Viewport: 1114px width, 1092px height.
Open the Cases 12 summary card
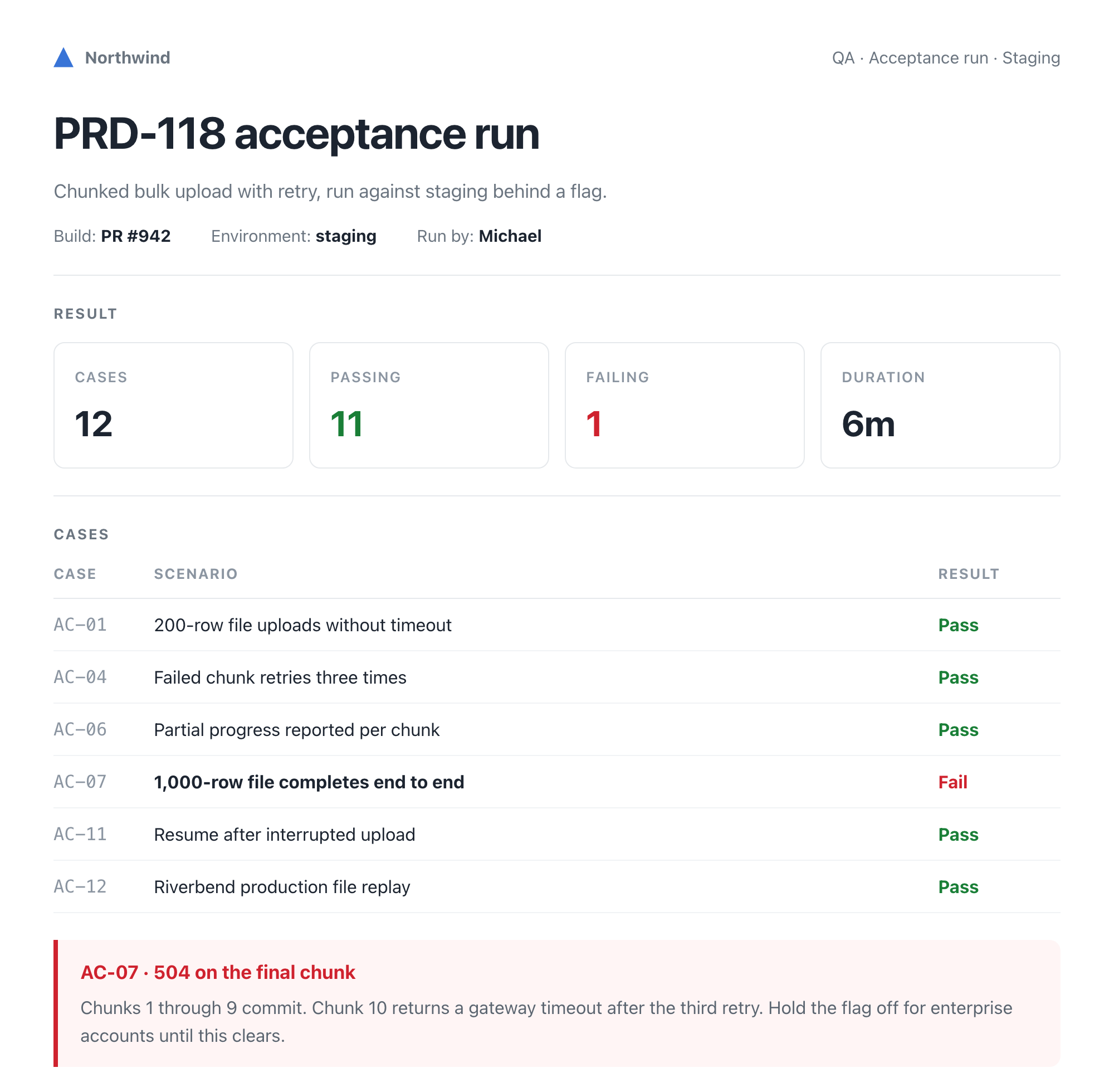(x=173, y=406)
